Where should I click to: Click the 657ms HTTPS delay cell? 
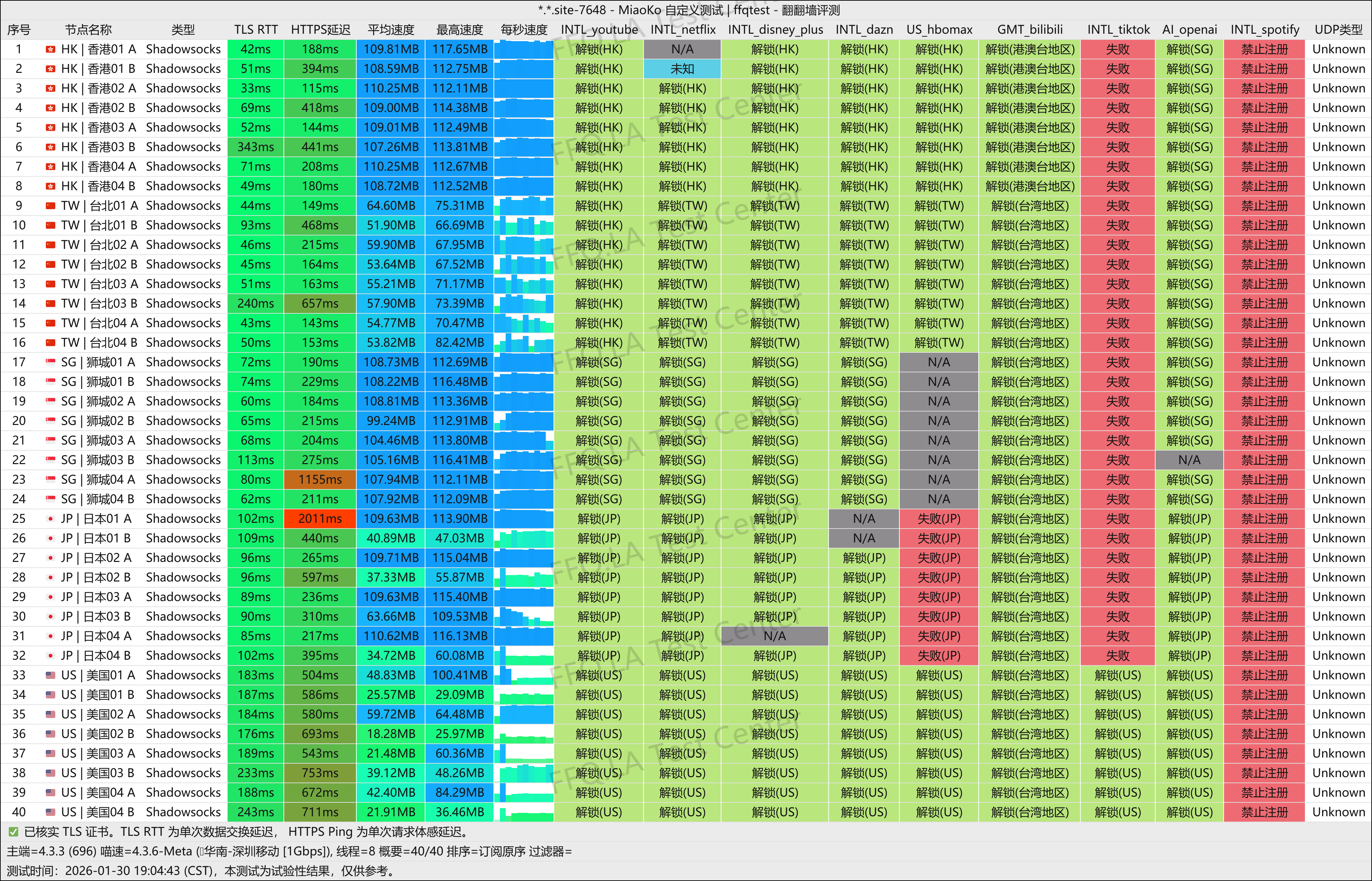[x=320, y=304]
